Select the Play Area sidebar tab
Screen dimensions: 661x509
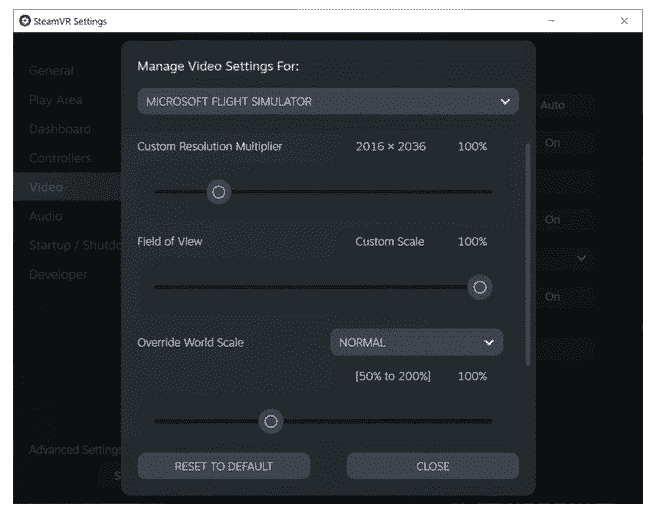click(56, 100)
